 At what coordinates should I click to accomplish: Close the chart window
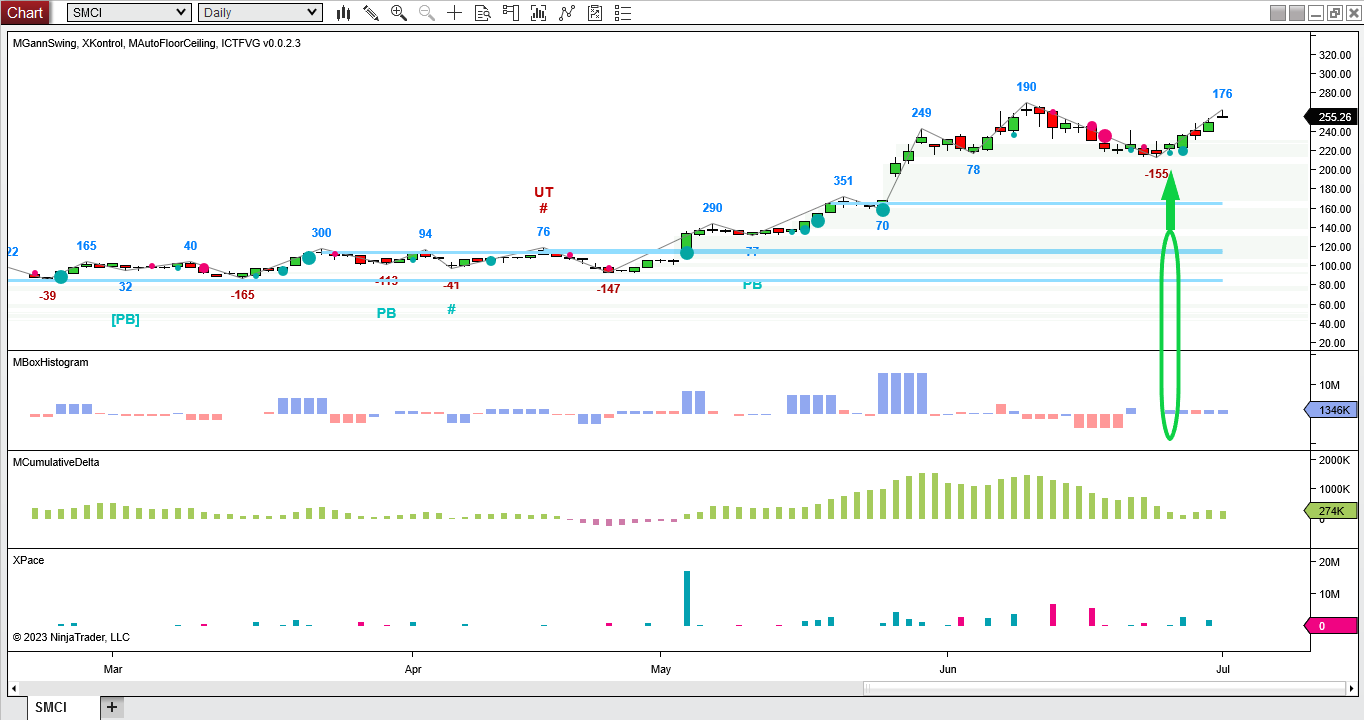(x=1353, y=13)
